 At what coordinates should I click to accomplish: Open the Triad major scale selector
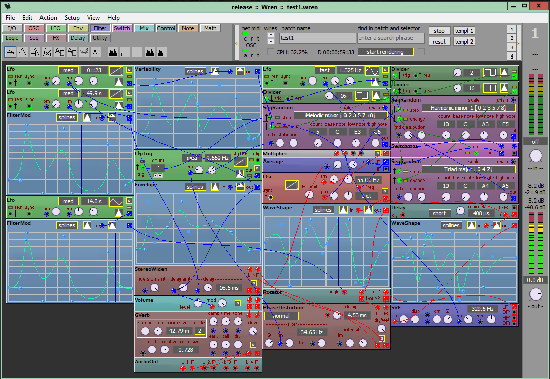tap(469, 169)
